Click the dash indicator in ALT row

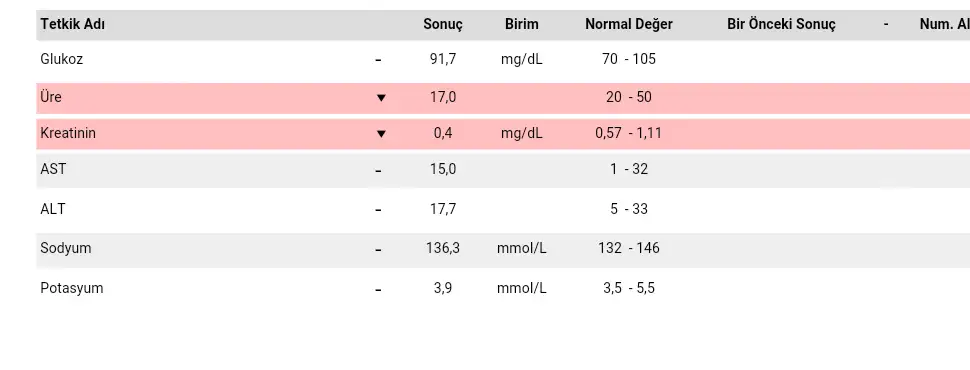(379, 211)
